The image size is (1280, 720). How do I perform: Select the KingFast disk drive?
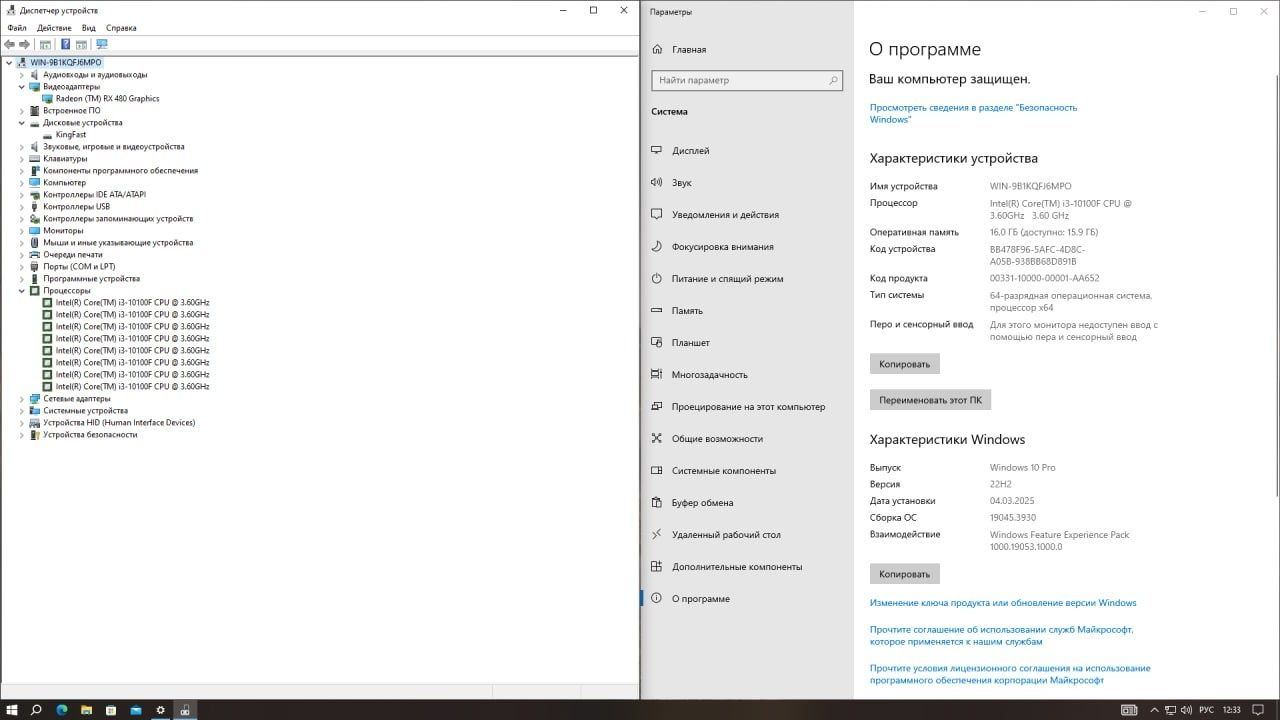pyautogui.click(x=70, y=134)
